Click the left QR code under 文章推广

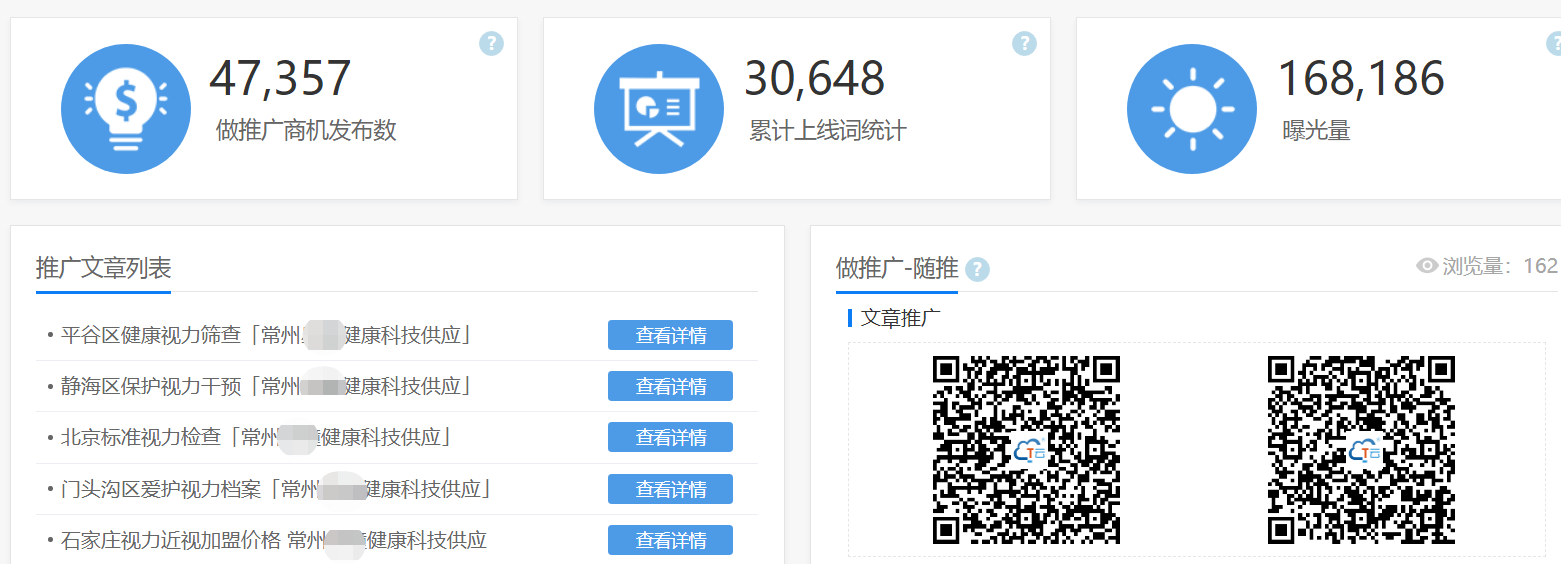tap(1026, 450)
